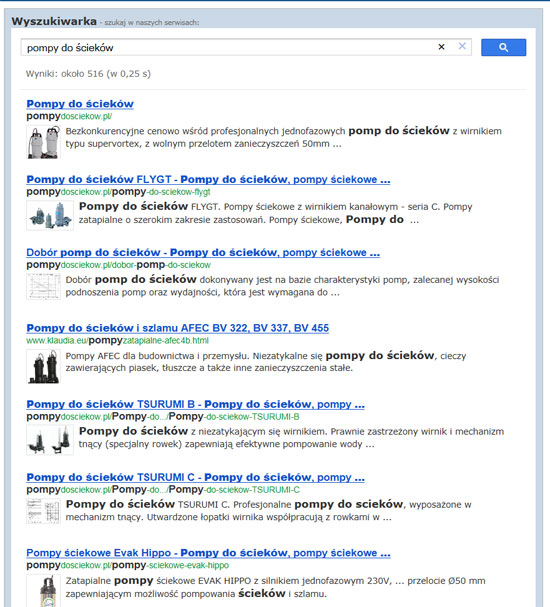The width and height of the screenshot is (550, 607).
Task: Click the Evak Hippo pump thumbnail
Action: (x=43, y=591)
